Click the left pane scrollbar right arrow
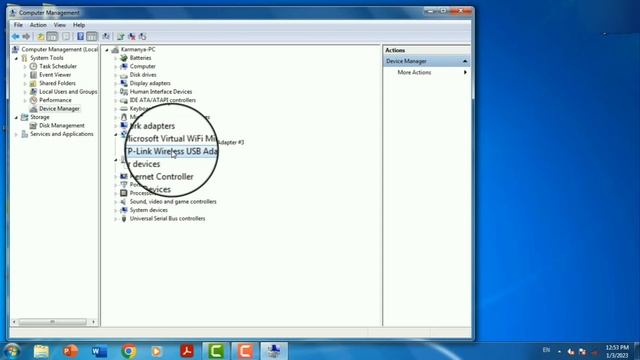The width and height of the screenshot is (640, 360). [94, 322]
